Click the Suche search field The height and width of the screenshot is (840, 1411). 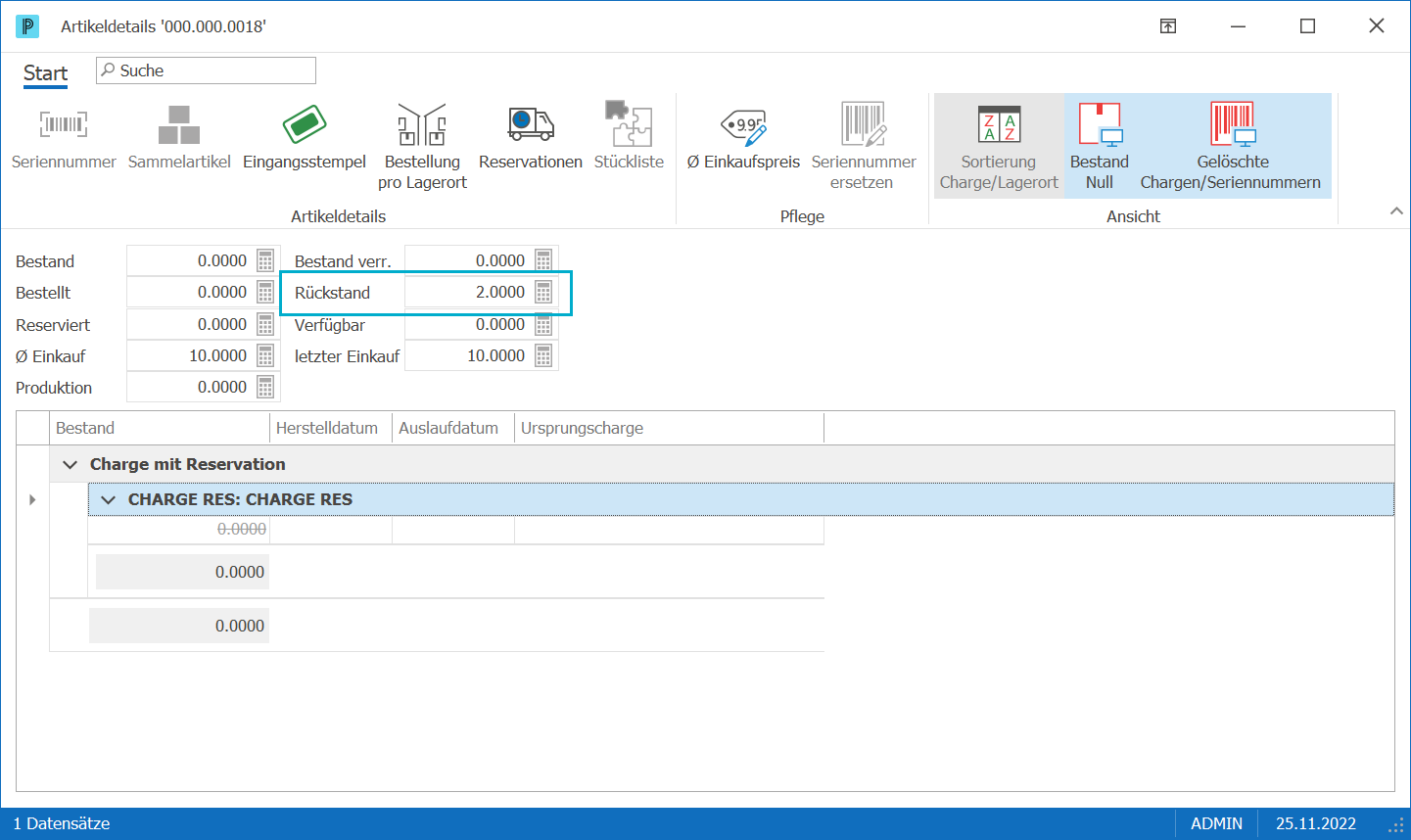click(206, 70)
